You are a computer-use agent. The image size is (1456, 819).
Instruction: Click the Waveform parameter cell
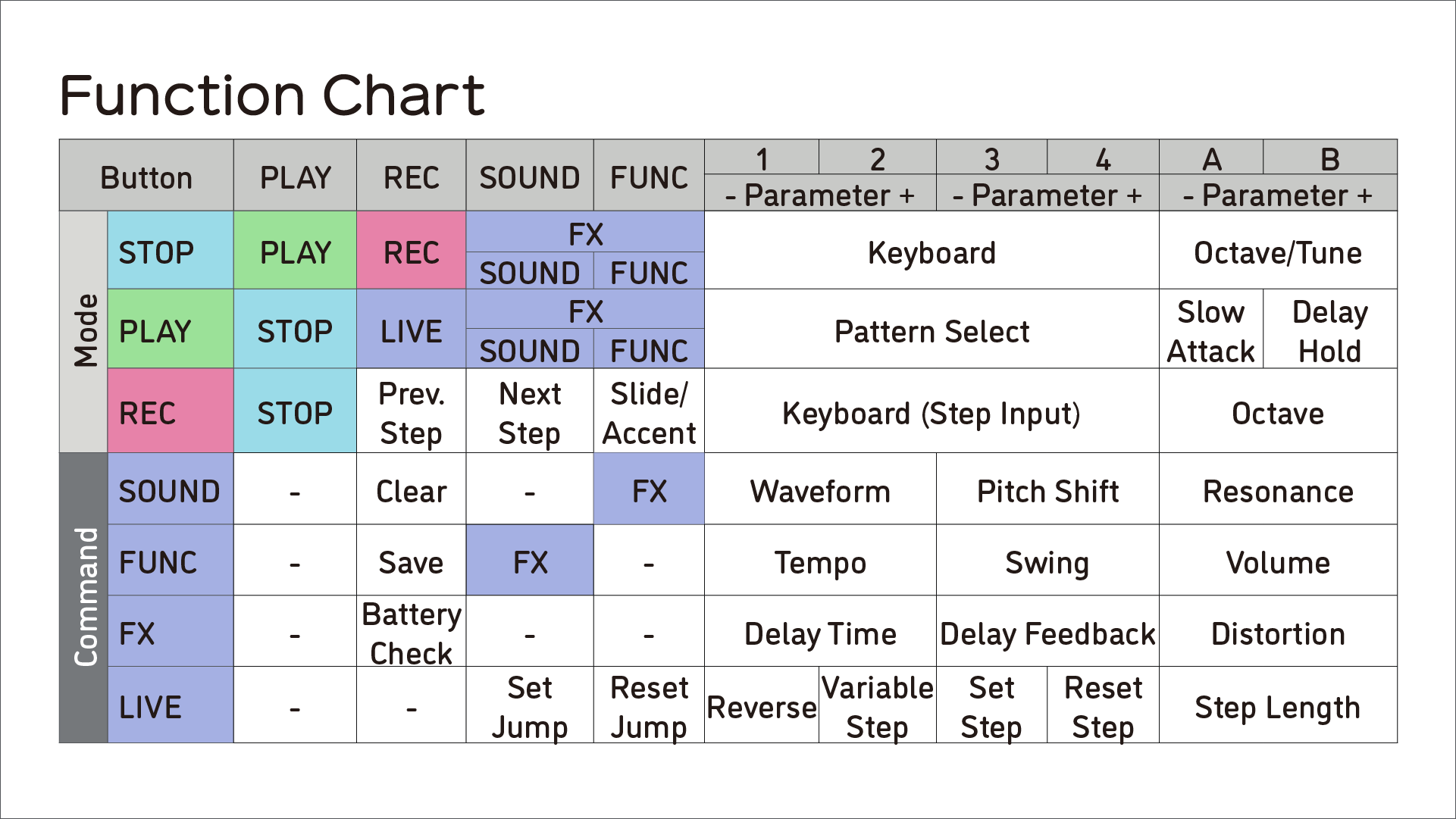pos(820,491)
